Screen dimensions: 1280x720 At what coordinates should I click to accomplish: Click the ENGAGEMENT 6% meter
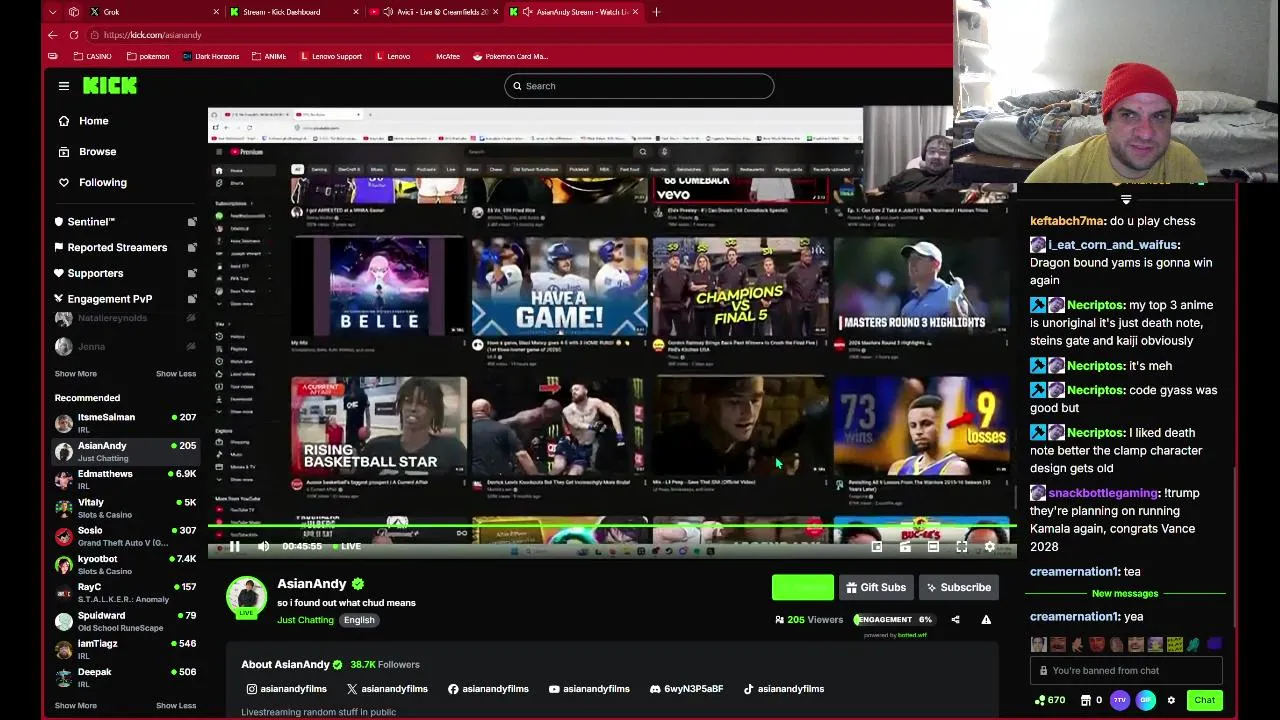894,620
